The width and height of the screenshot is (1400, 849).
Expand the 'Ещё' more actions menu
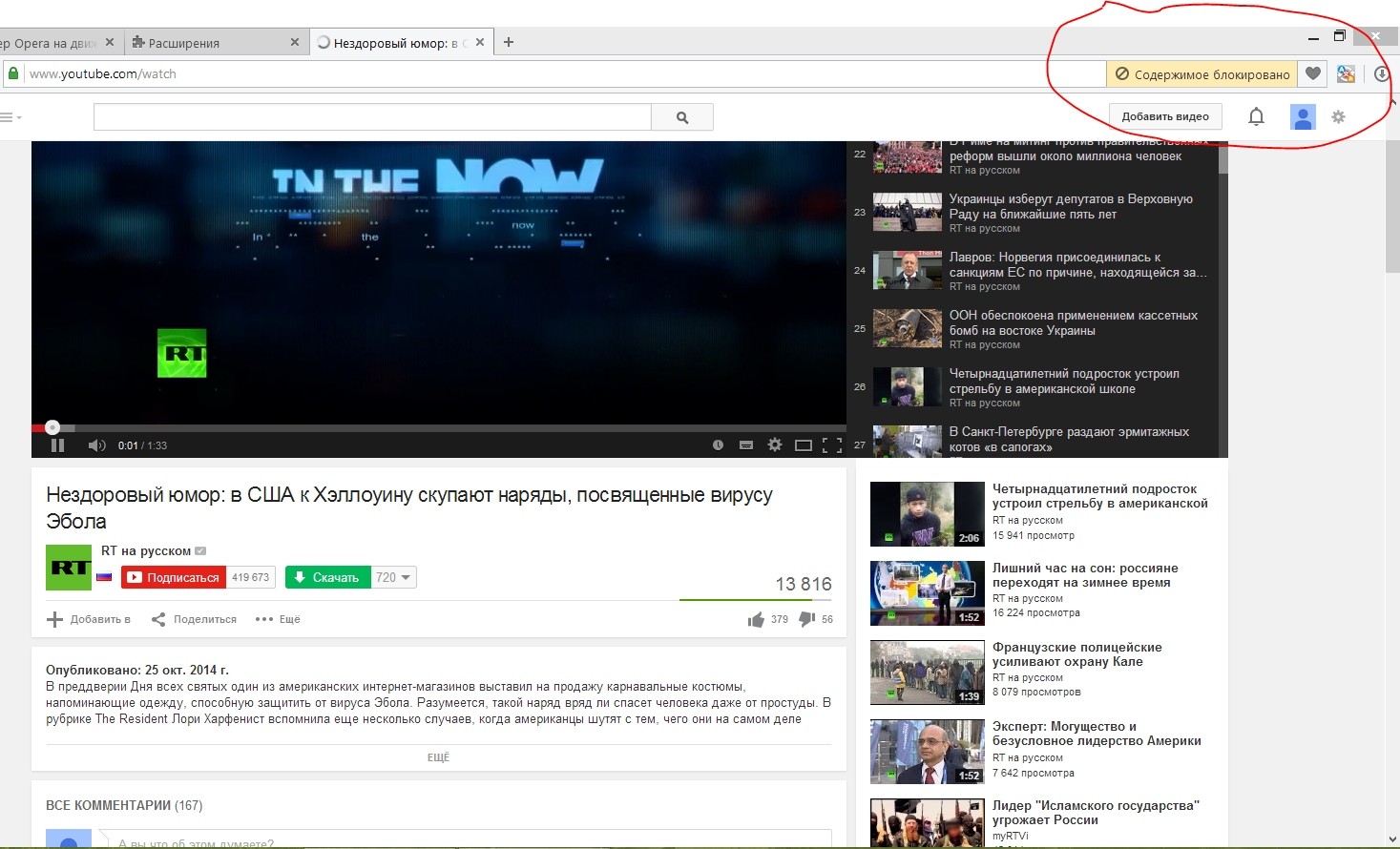point(278,619)
